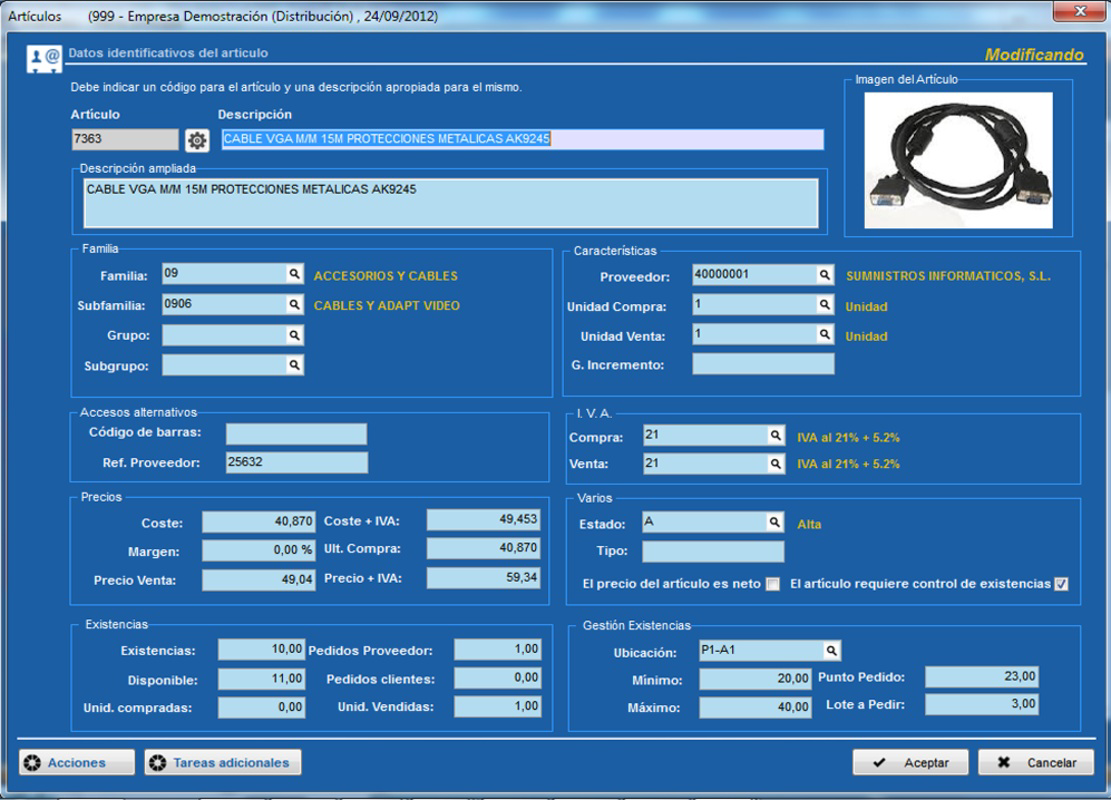Open Unidad Compra lookup magnifier
Image resolution: width=1111 pixels, height=800 pixels.
[x=824, y=304]
